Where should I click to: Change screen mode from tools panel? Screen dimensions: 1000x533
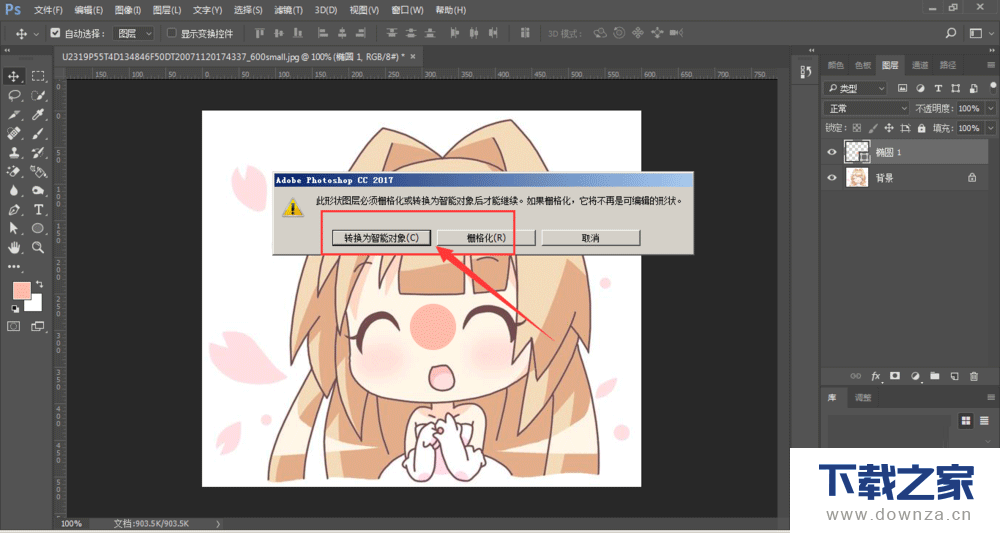click(x=38, y=326)
